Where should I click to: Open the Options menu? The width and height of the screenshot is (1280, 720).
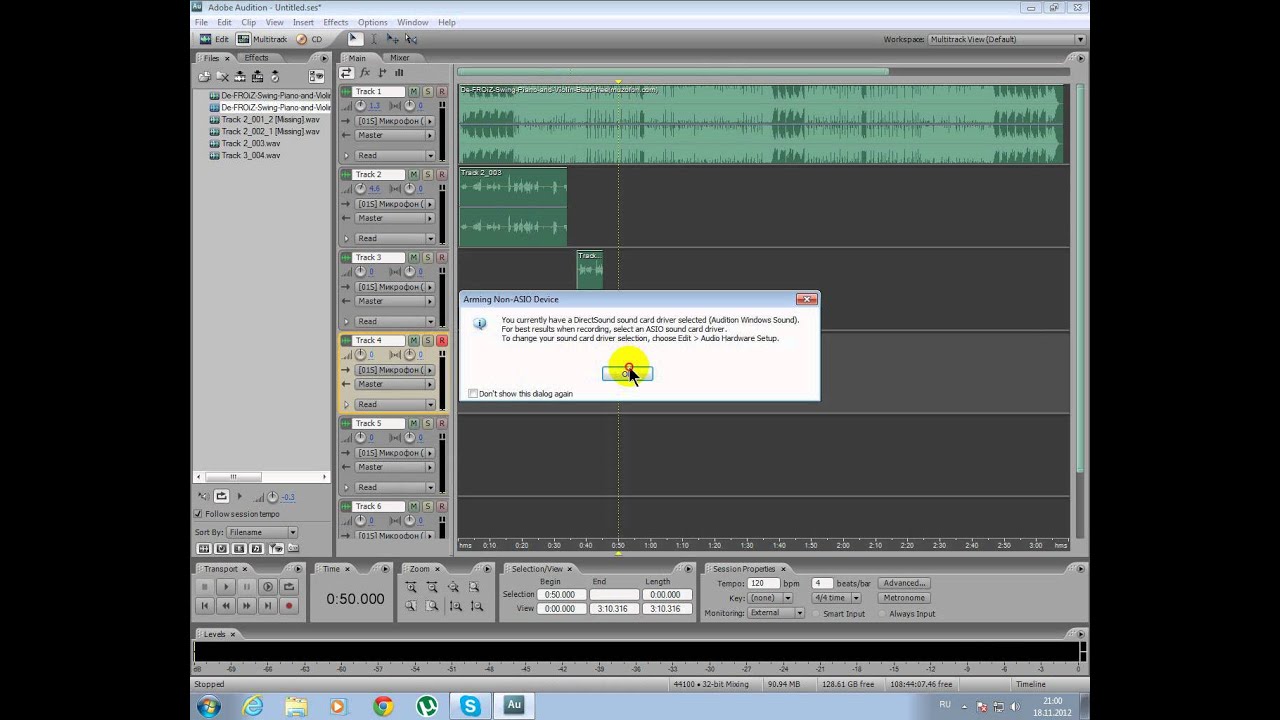[x=372, y=22]
